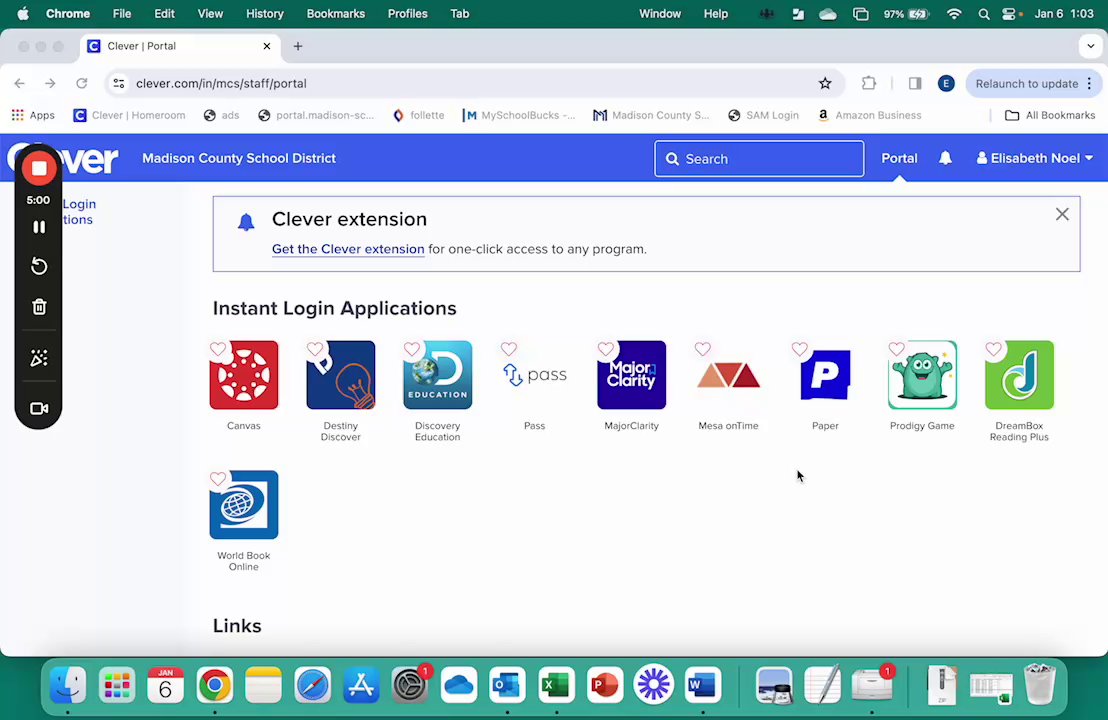
Task: Open Clever | Homeroom bookmark
Action: 129,115
